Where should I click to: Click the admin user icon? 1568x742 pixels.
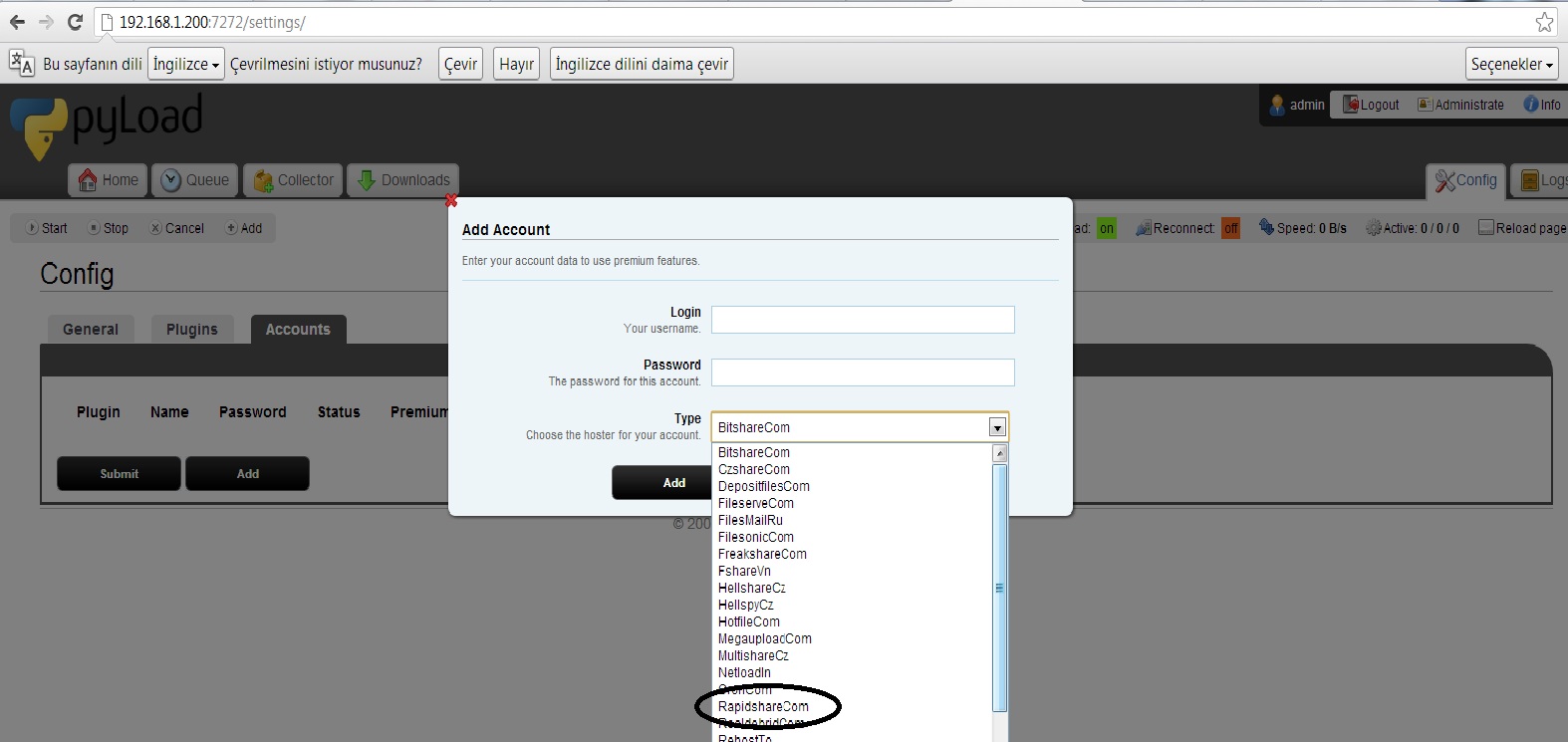coord(1277,104)
